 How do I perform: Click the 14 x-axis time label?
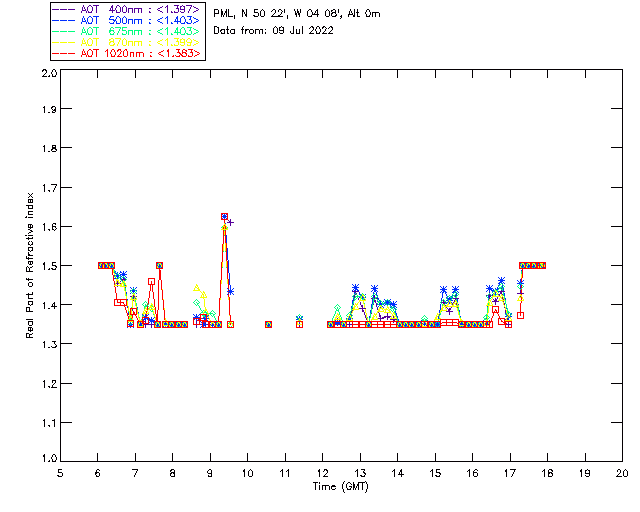point(398,473)
